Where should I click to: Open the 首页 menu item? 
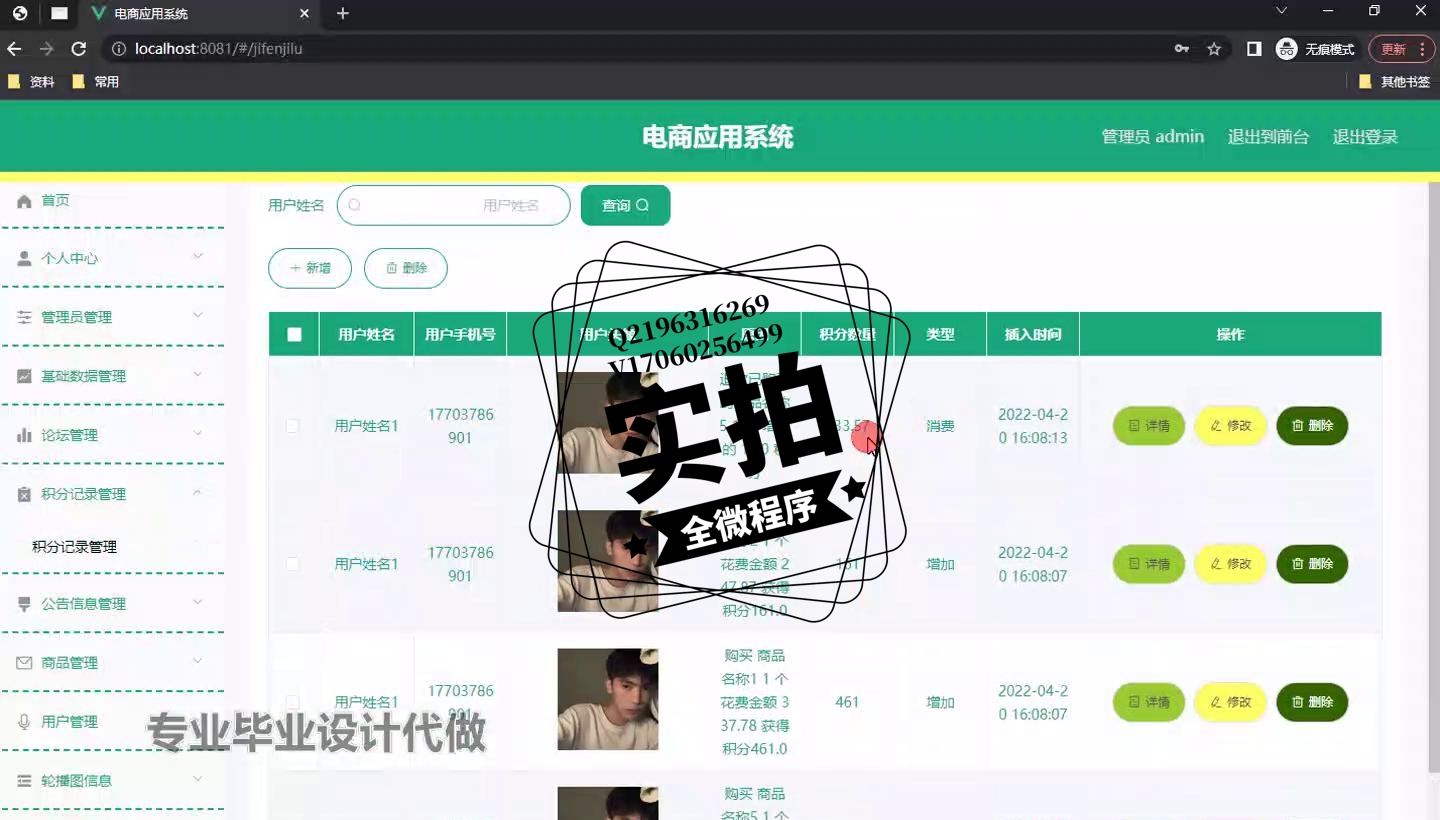[x=112, y=201]
